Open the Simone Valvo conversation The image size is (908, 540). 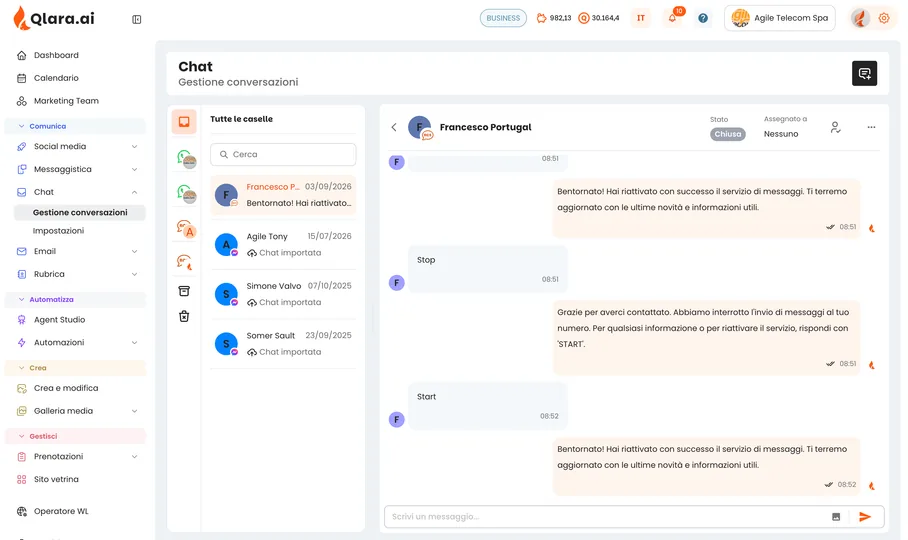click(283, 294)
